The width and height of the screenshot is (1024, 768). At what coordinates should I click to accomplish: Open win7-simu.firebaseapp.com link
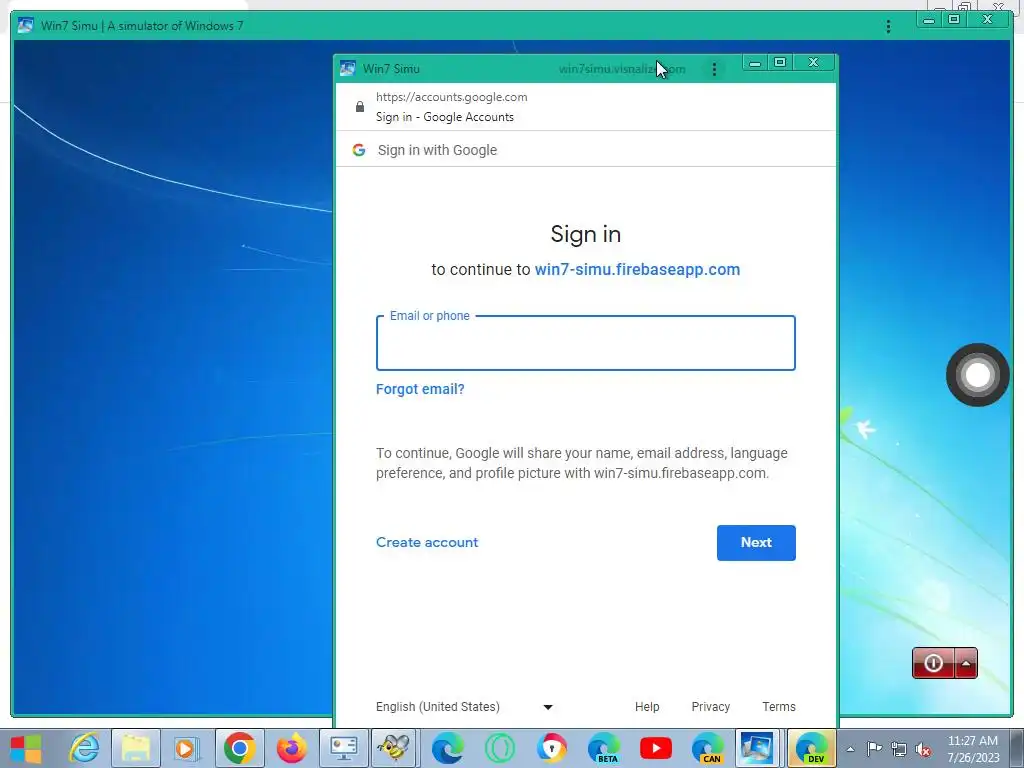pyautogui.click(x=637, y=270)
